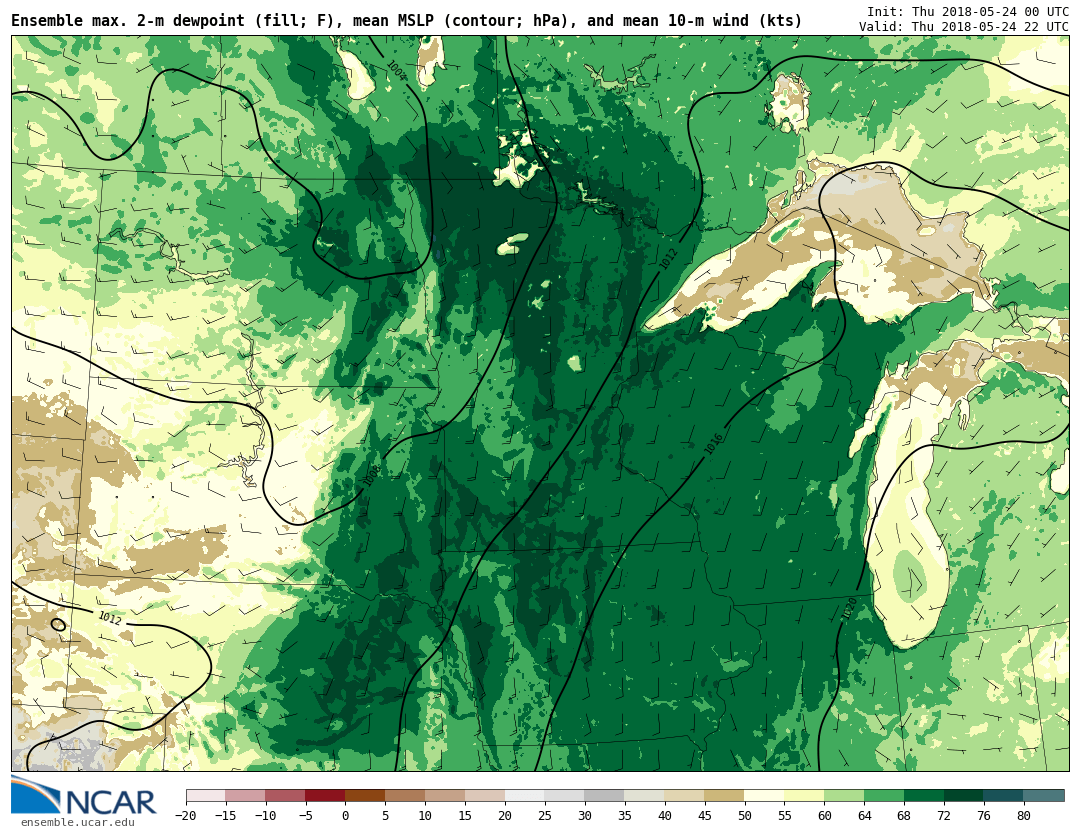Click the 1004 isobar contour label
The image size is (1080, 834).
tap(397, 71)
